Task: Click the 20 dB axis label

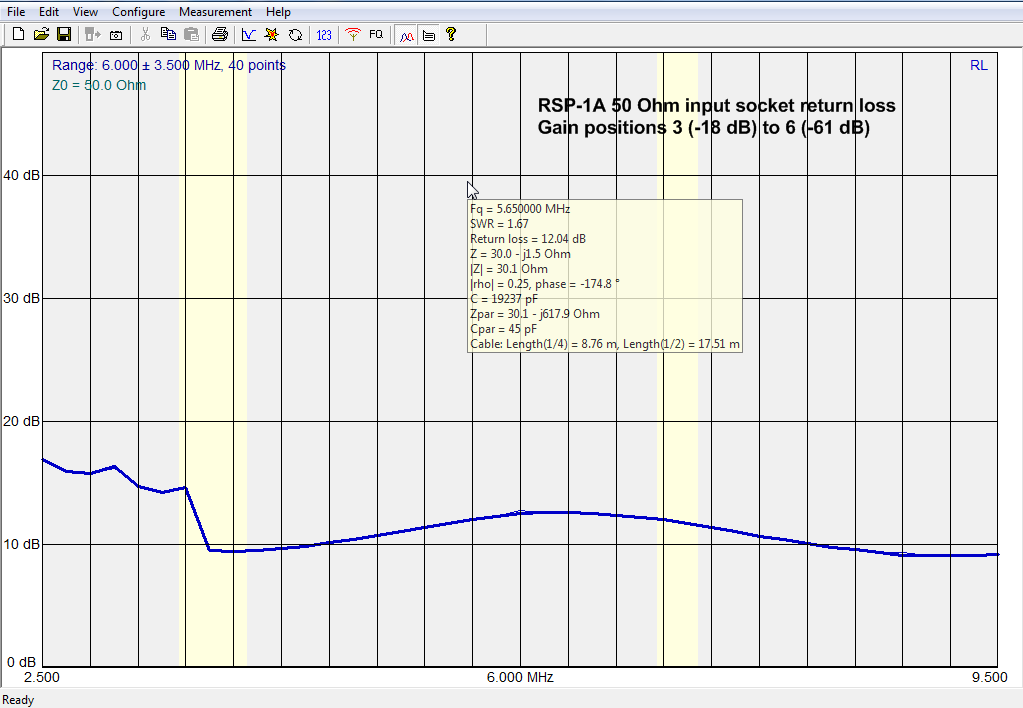Action: [22, 422]
